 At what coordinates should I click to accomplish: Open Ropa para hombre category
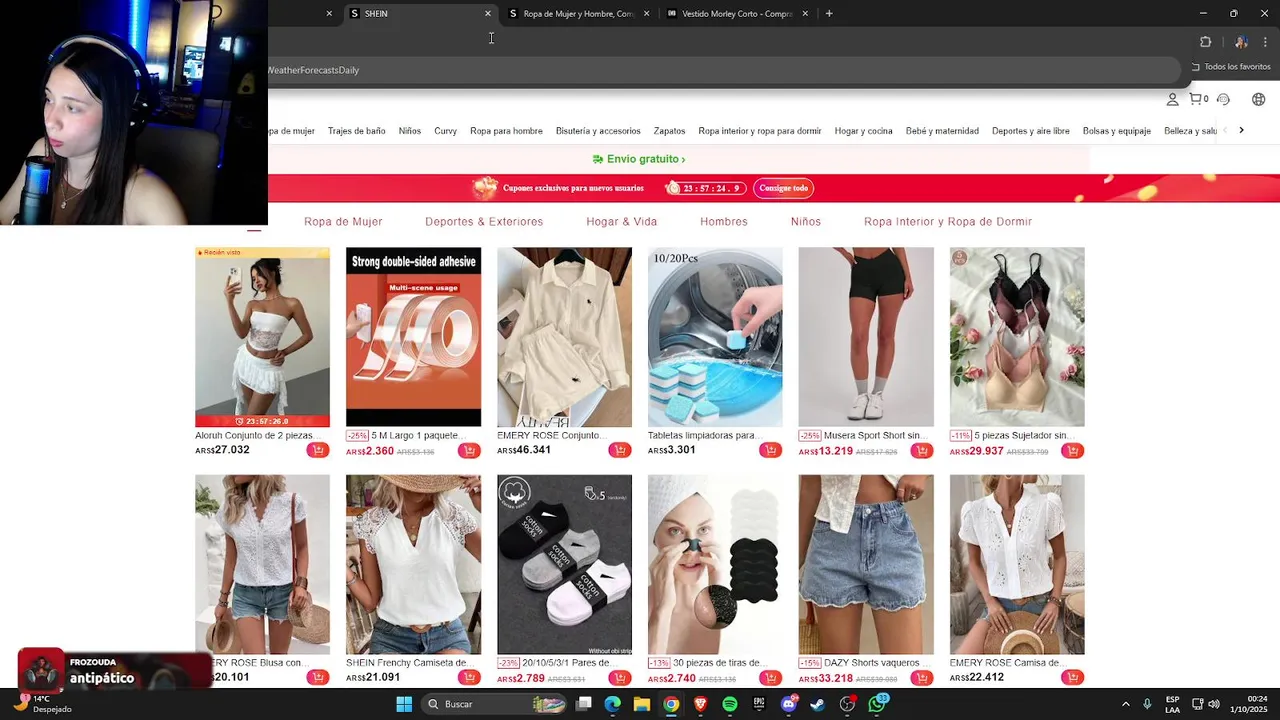(x=506, y=131)
